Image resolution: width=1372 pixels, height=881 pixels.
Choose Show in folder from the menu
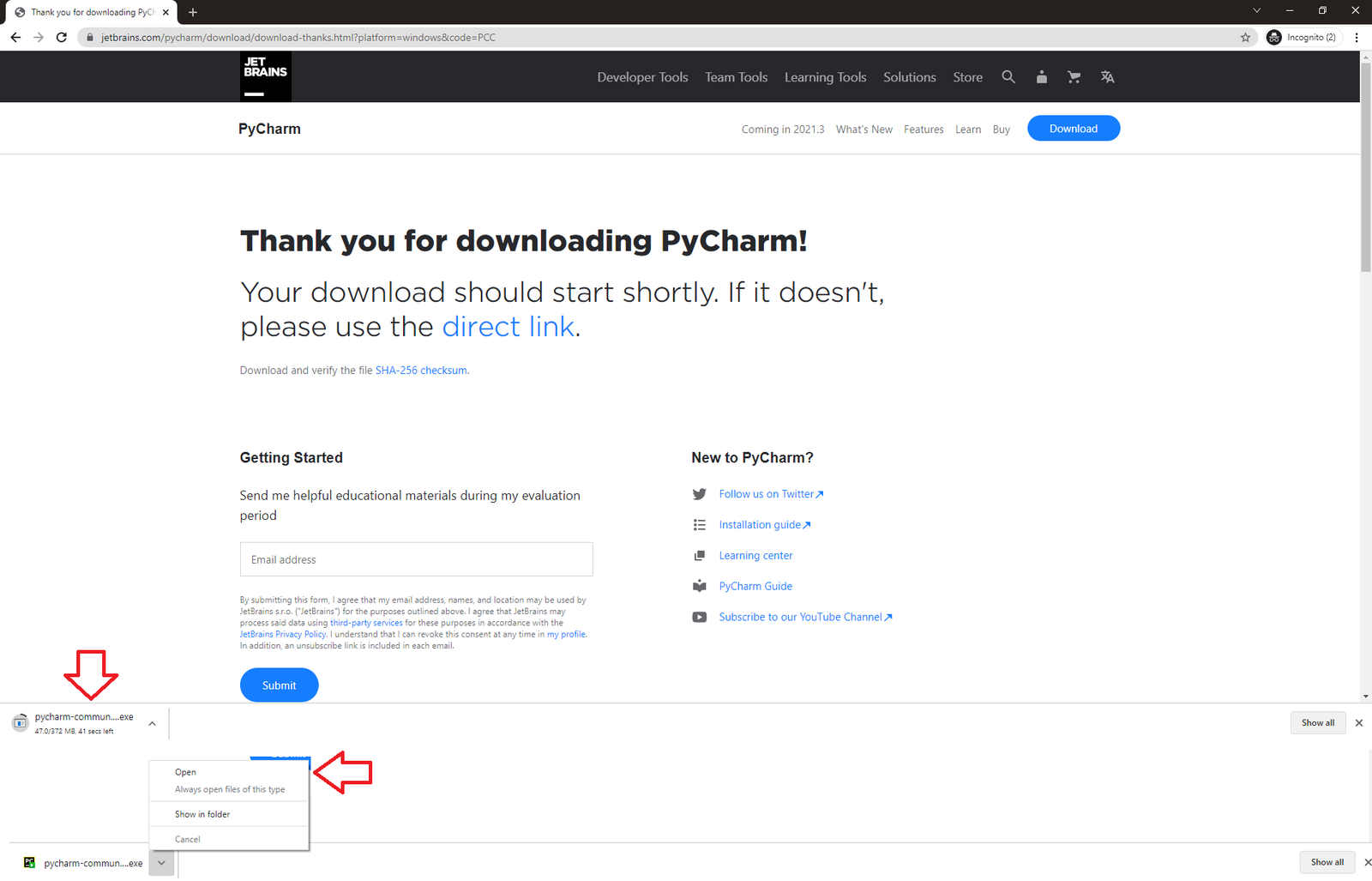click(x=202, y=813)
